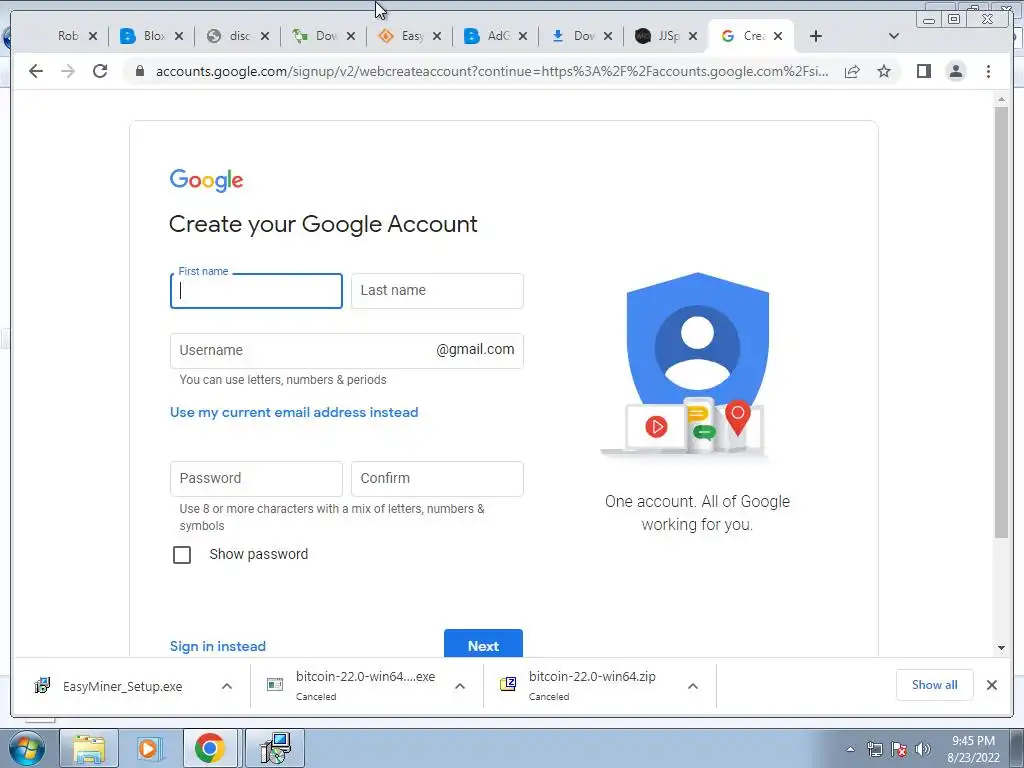Image resolution: width=1024 pixels, height=768 pixels.
Task: Click the installer icon in the taskbar
Action: coord(275,748)
